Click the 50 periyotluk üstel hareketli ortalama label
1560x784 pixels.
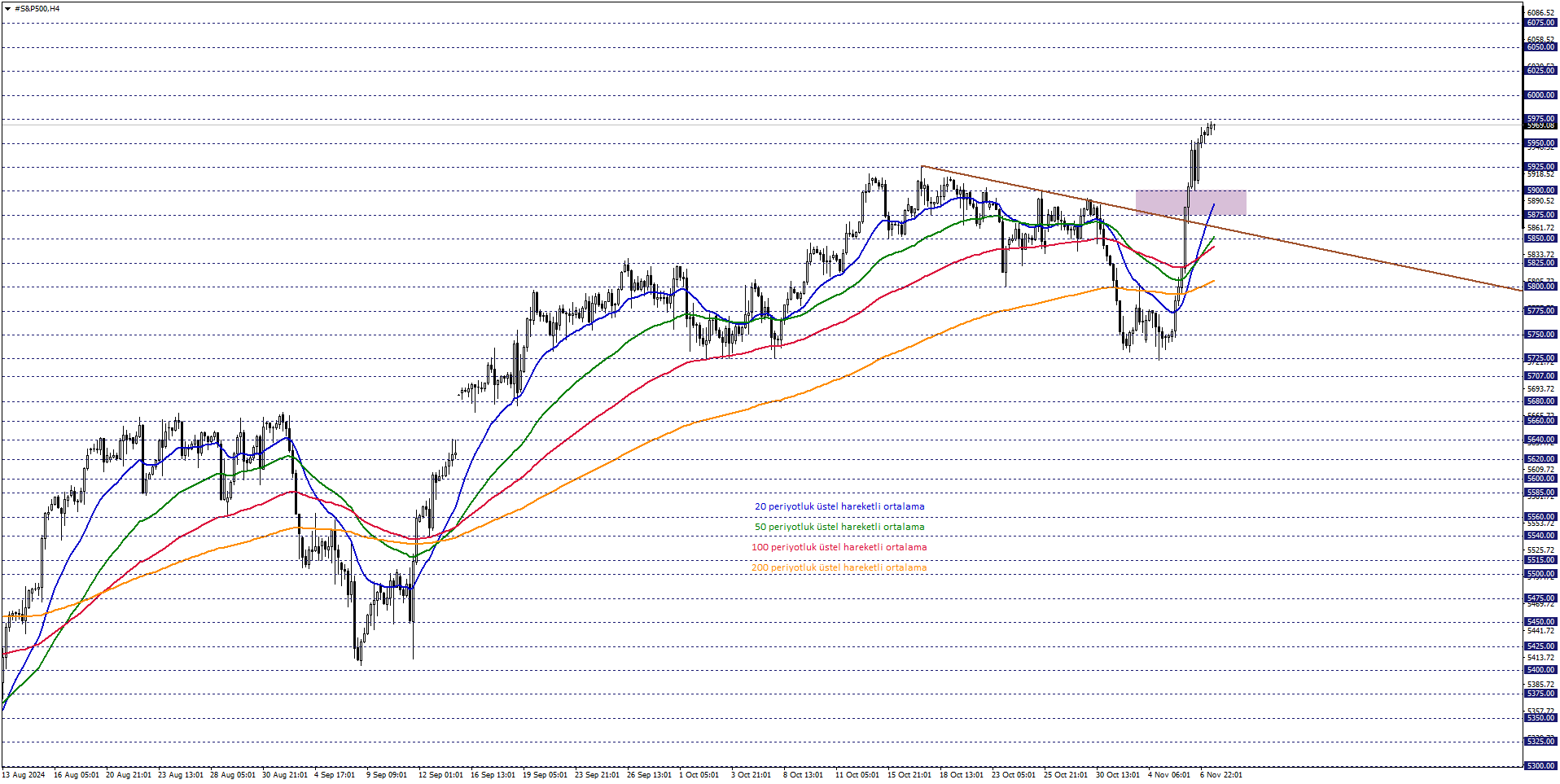coord(839,527)
